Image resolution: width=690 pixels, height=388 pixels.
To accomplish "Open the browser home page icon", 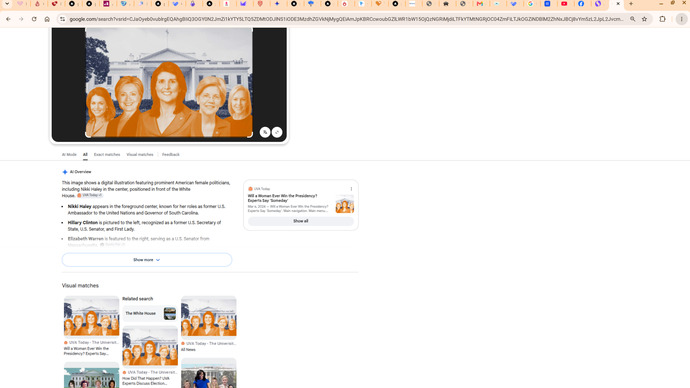I will [x=47, y=19].
